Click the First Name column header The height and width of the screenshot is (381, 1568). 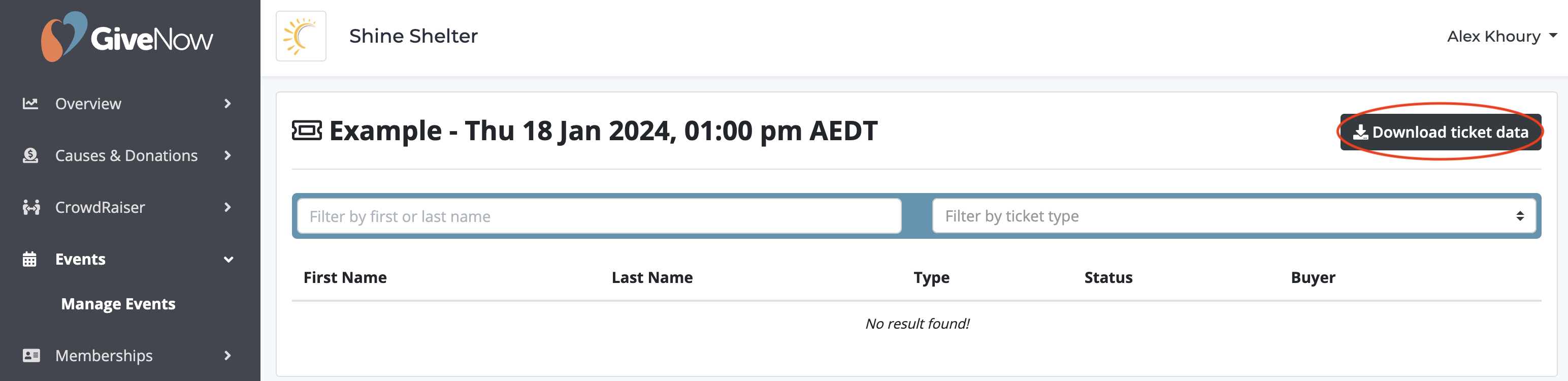[x=344, y=277]
